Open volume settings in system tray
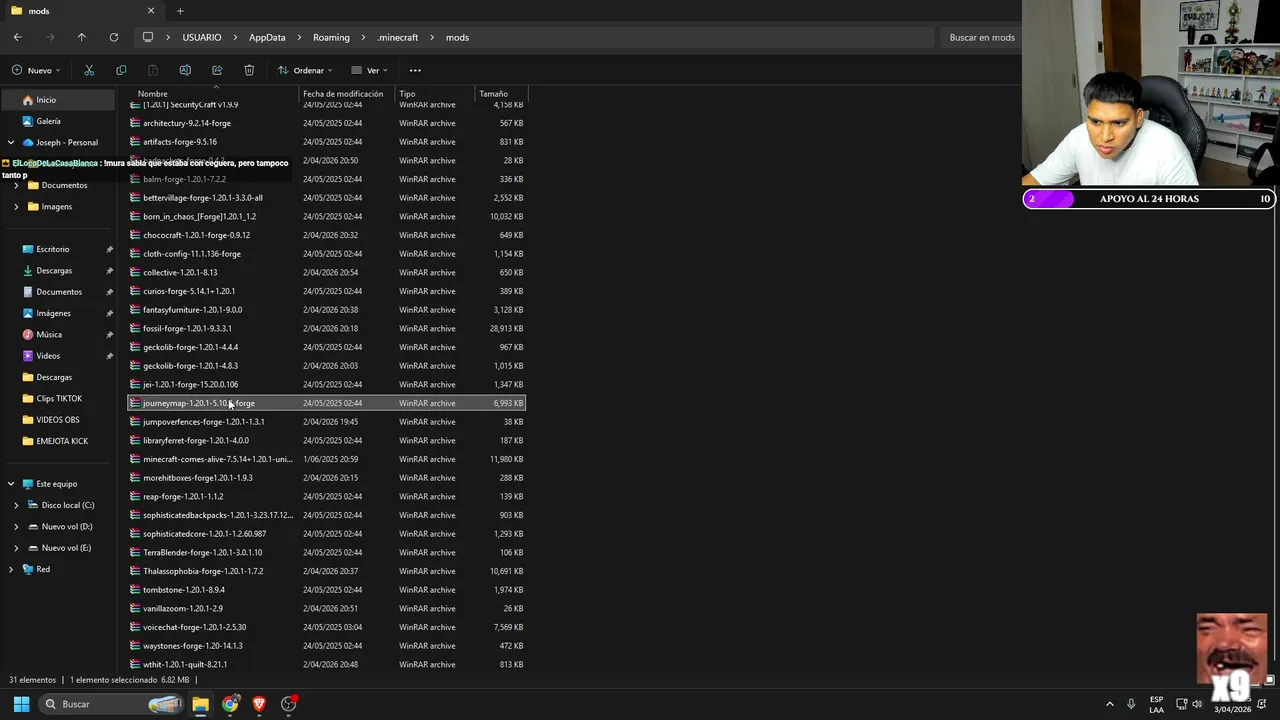The height and width of the screenshot is (720, 1280). click(1198, 704)
